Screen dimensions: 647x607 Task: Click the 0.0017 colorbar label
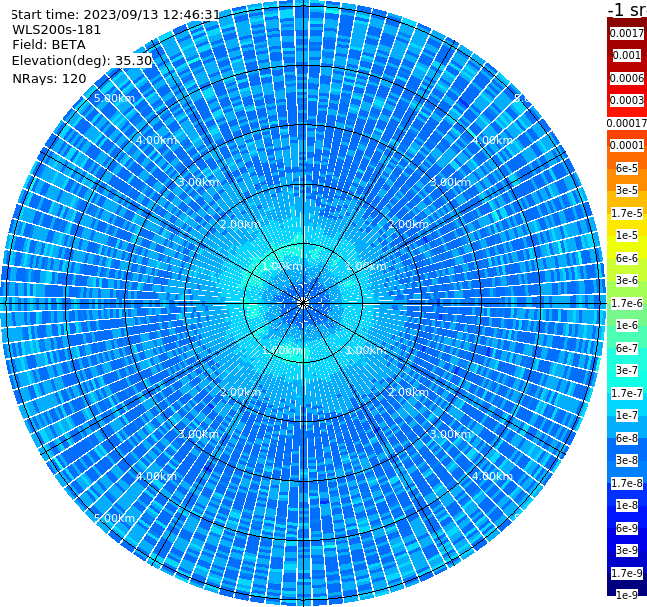[x=627, y=33]
